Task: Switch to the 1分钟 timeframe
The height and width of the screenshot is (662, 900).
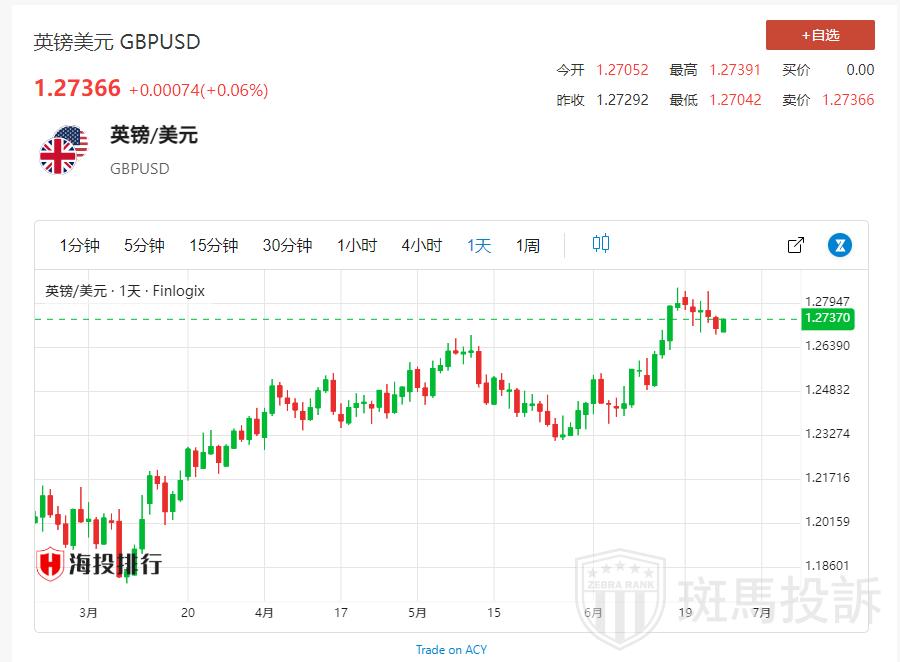Action: point(80,245)
